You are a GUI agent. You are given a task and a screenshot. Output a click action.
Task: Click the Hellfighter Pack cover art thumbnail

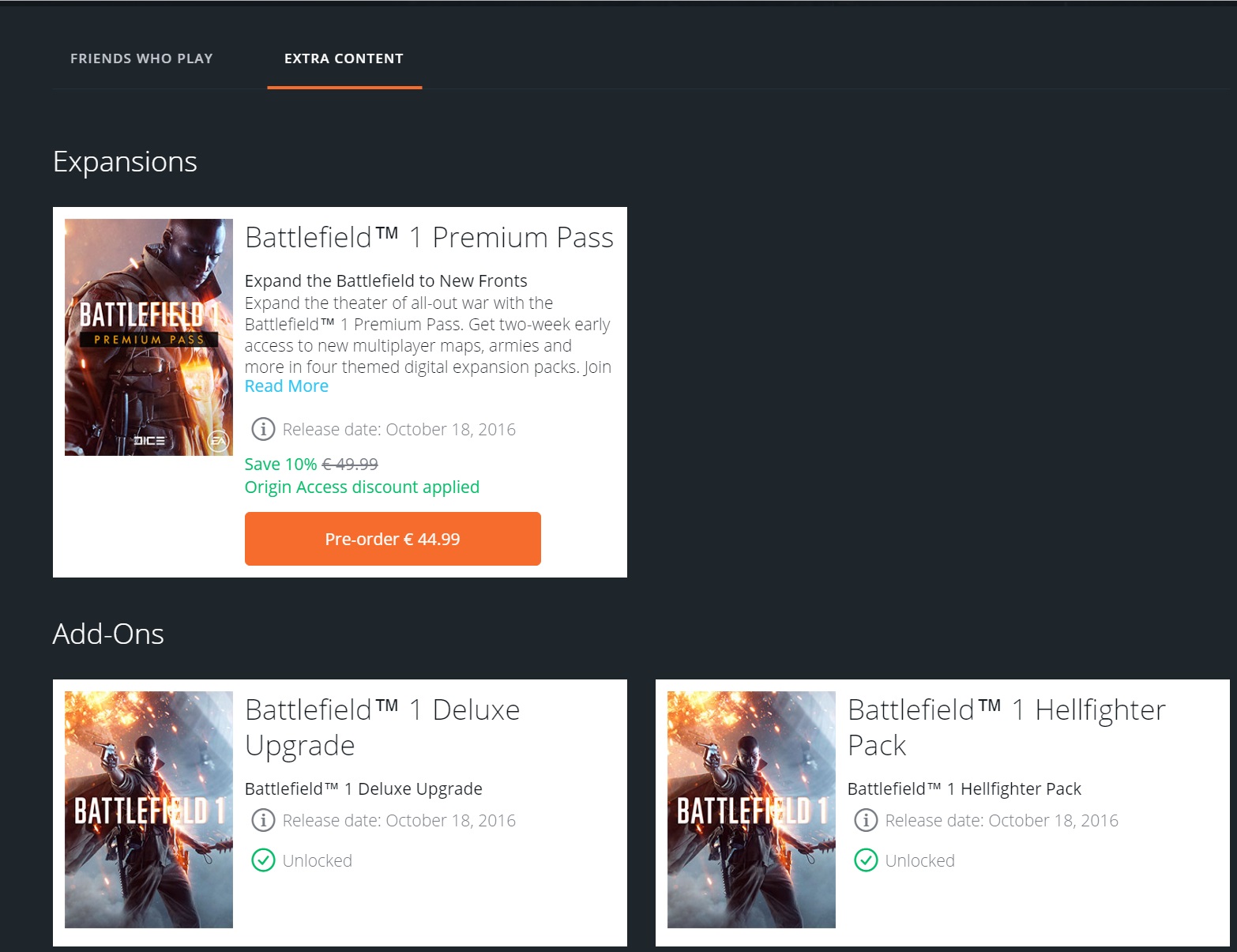coord(751,810)
